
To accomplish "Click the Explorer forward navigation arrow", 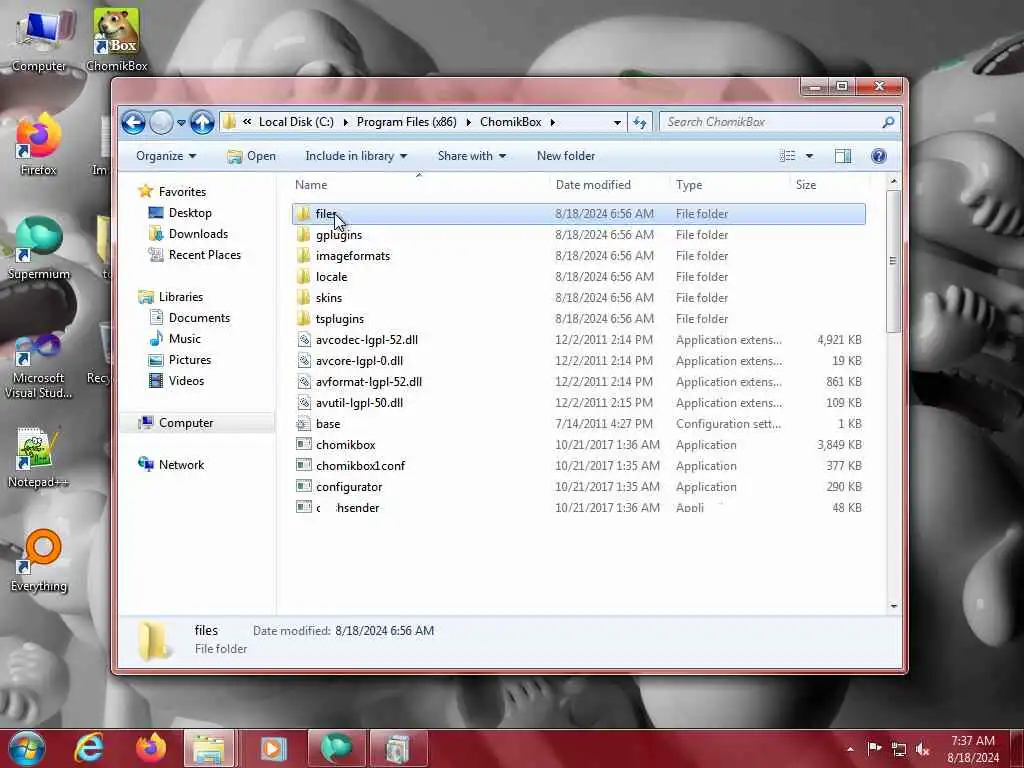I will [x=161, y=122].
